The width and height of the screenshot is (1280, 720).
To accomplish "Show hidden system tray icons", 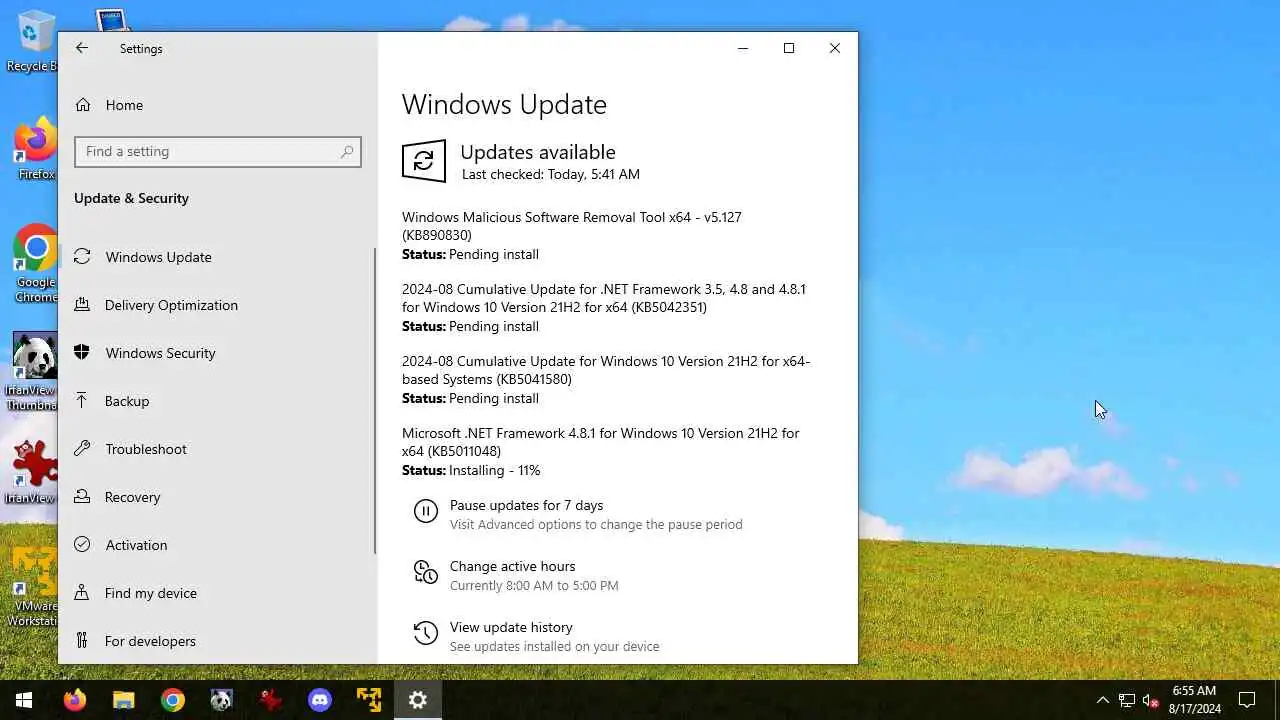I will [1103, 700].
